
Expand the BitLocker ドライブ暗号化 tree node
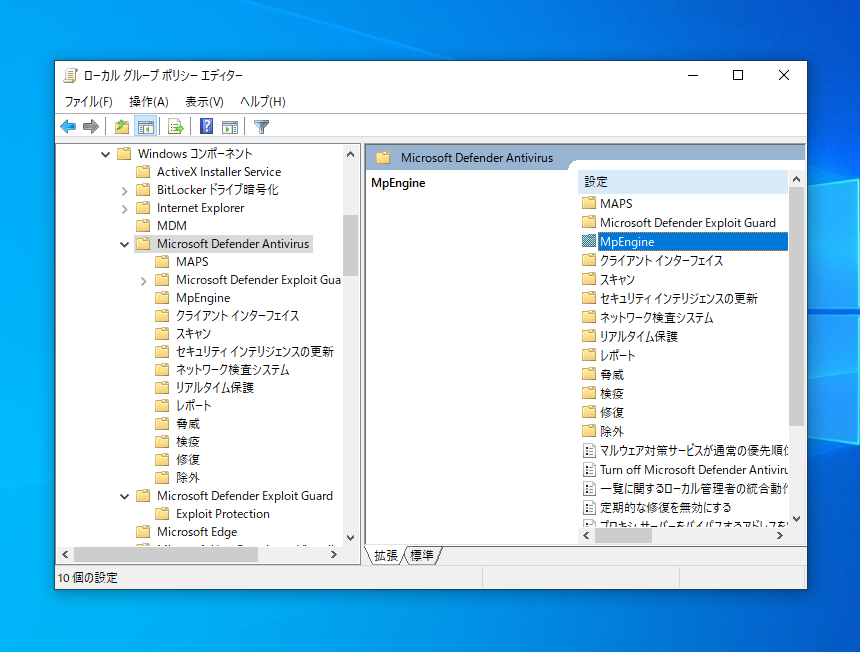click(125, 190)
